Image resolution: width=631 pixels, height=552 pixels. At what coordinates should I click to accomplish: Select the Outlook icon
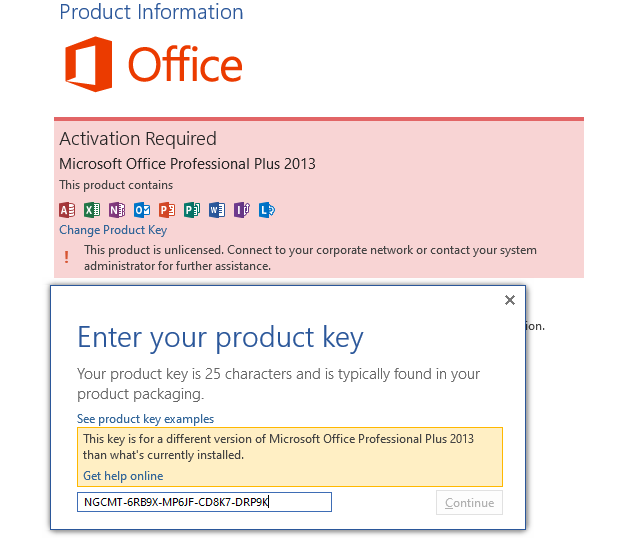142,210
